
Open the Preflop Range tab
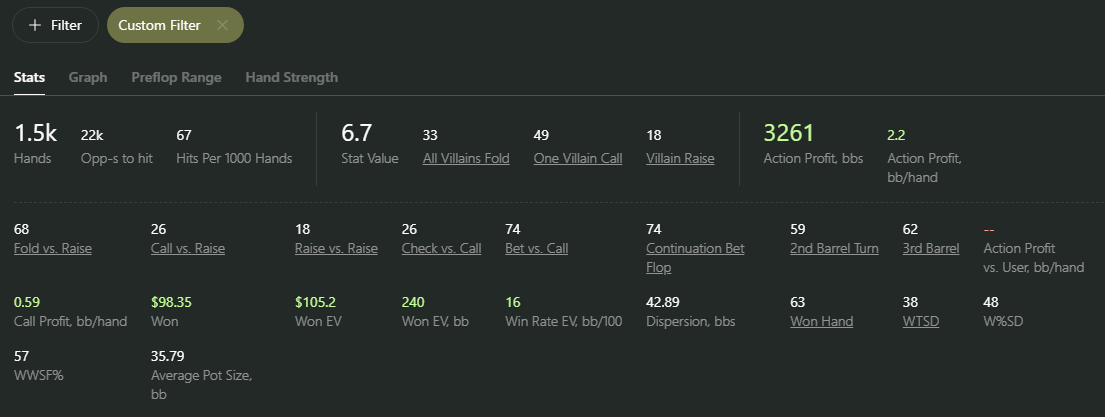point(176,77)
